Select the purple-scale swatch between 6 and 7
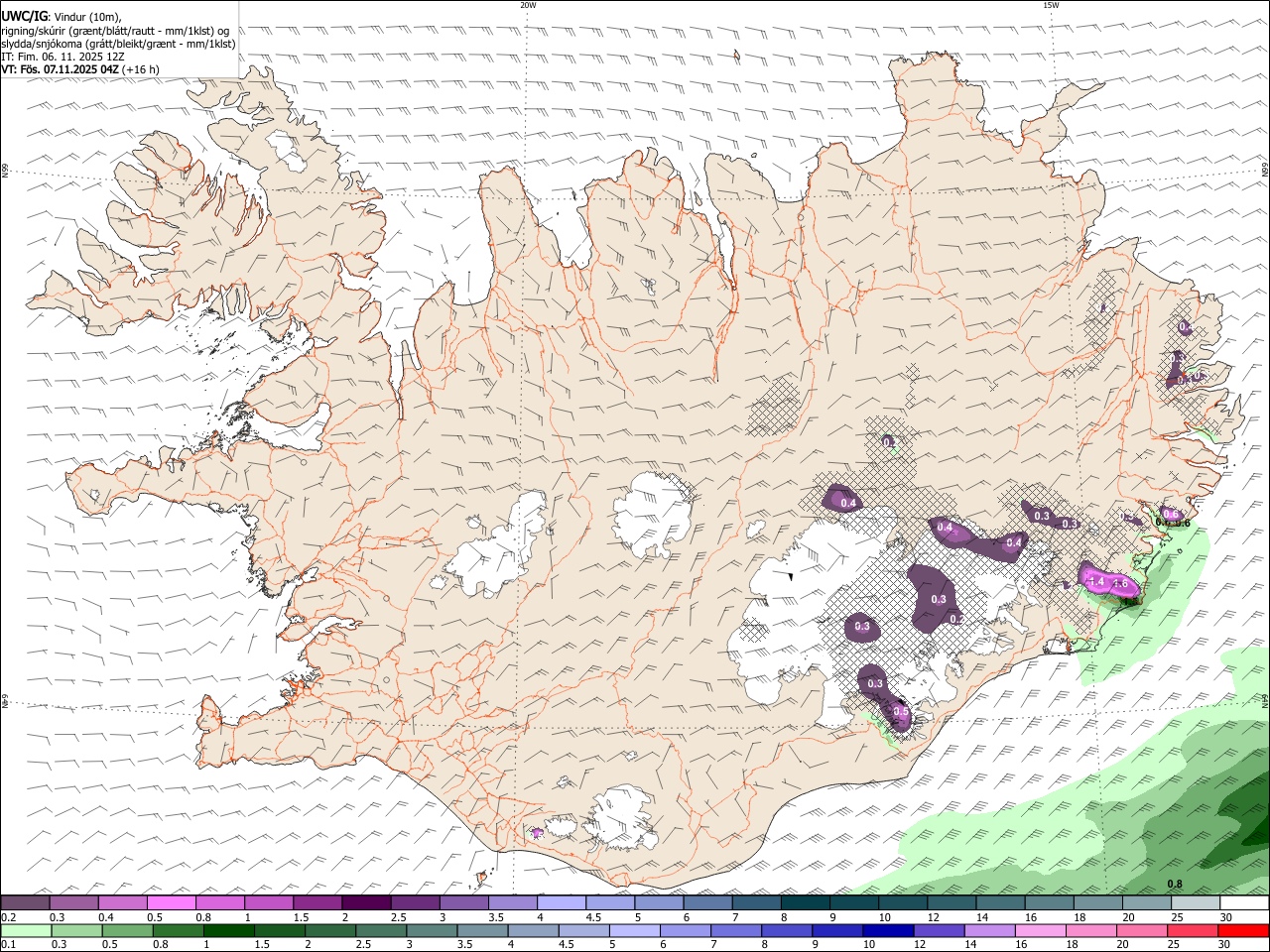Image resolution: width=1270 pixels, height=952 pixels. [706, 903]
